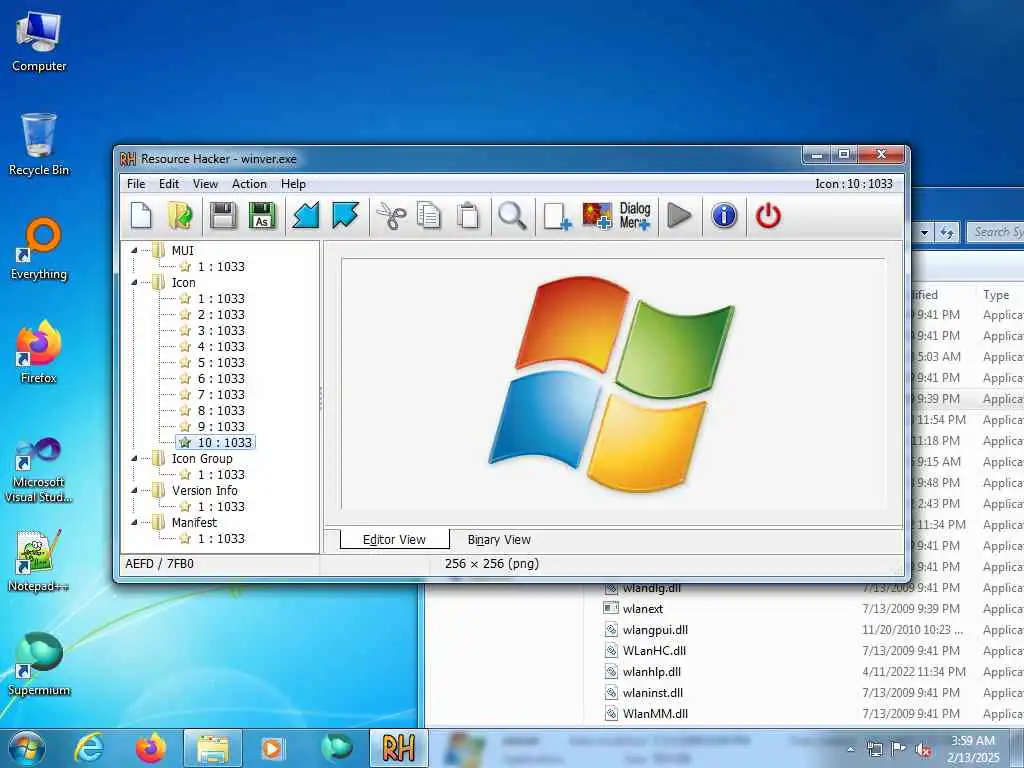Image resolution: width=1024 pixels, height=768 pixels.
Task: Select the Notepad++ desktop shortcut
Action: coord(39,561)
